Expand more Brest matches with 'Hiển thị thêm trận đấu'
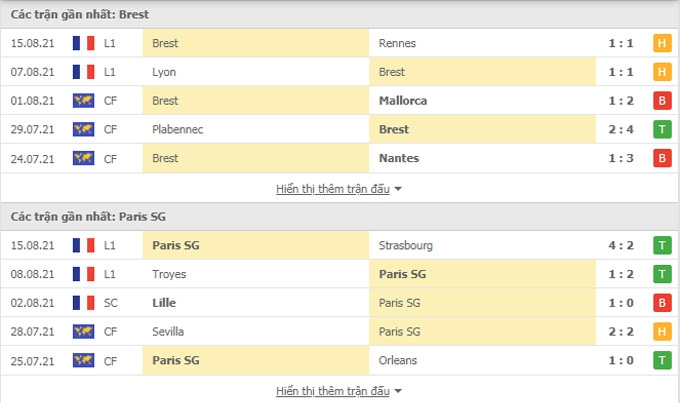This screenshot has width=680, height=403. (x=333, y=189)
